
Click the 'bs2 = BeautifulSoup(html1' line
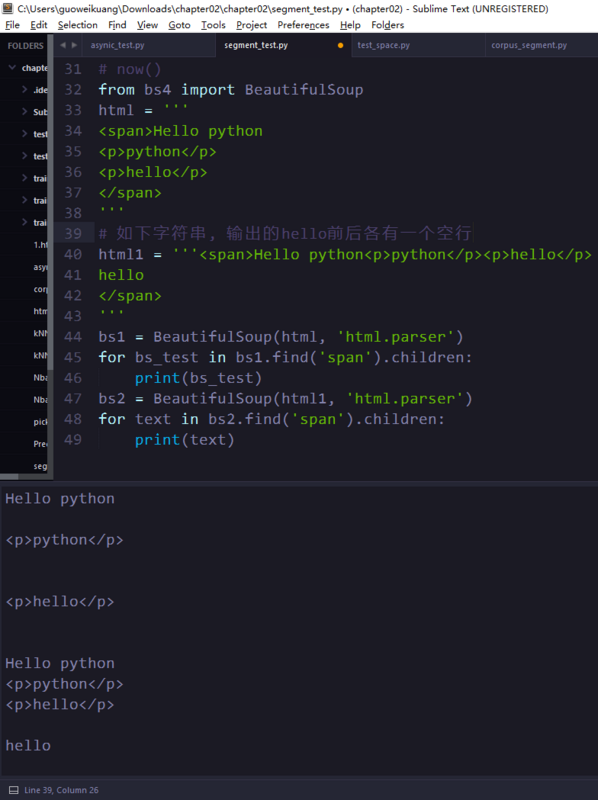[x=285, y=398]
